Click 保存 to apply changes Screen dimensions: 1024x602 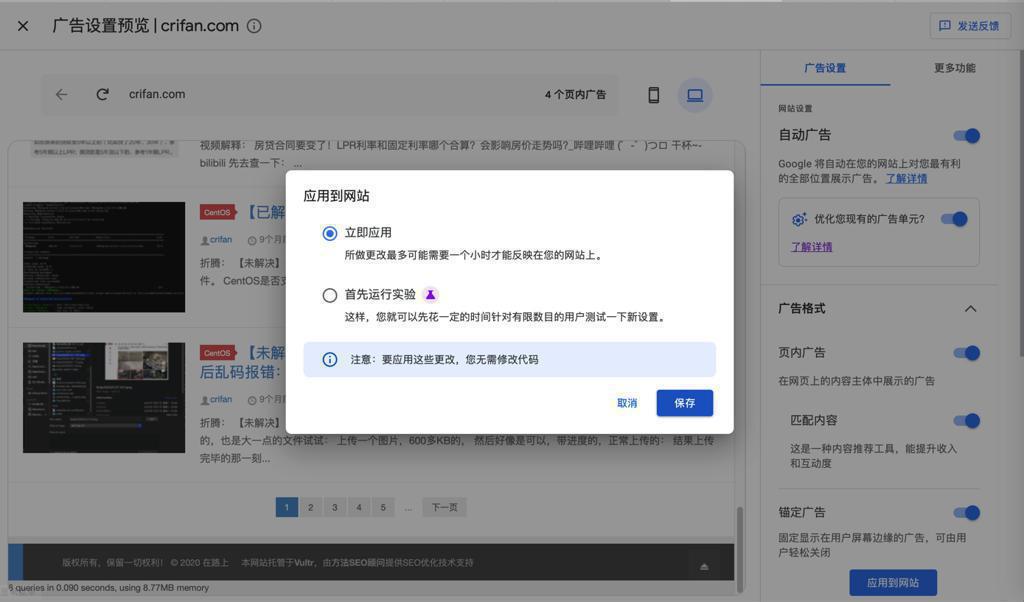point(684,403)
